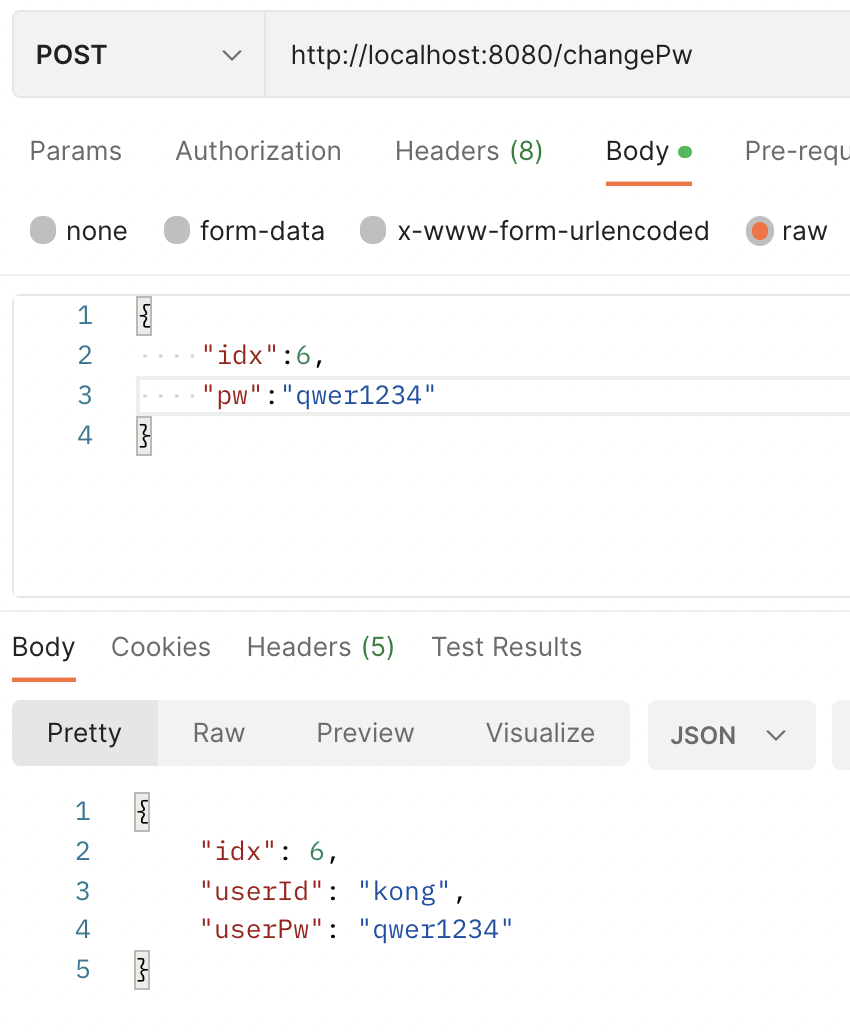The height and width of the screenshot is (1032, 850).
Task: Click the Pretty response view button
Action: 84,733
